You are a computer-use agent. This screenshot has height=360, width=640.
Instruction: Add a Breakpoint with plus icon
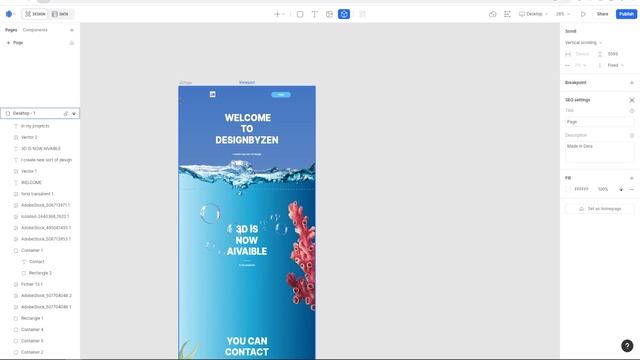[x=632, y=82]
